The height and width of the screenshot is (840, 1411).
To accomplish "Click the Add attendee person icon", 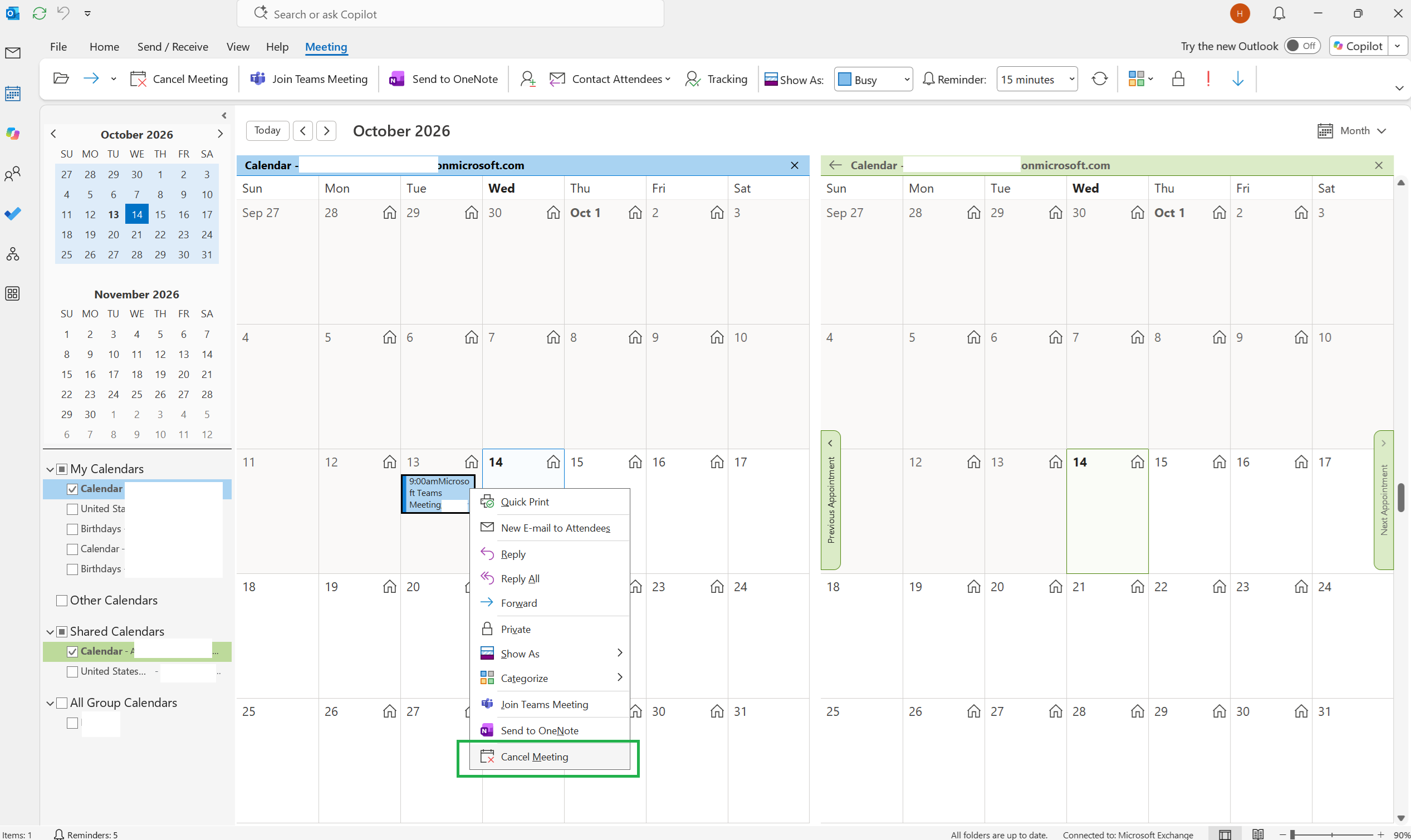I will pyautogui.click(x=528, y=78).
